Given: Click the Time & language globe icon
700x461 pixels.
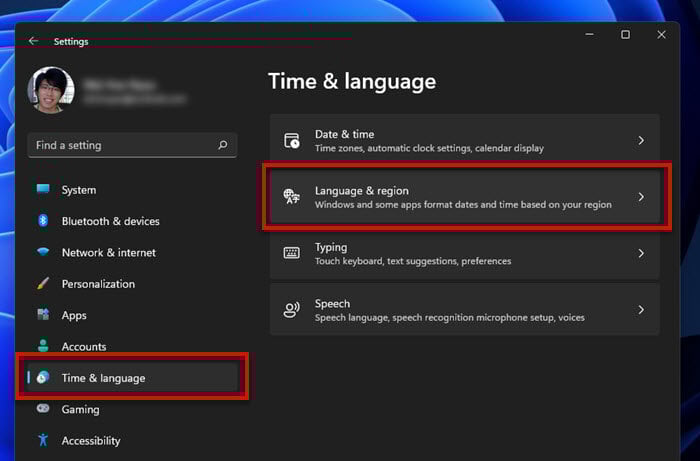Looking at the screenshot, I should tap(43, 378).
